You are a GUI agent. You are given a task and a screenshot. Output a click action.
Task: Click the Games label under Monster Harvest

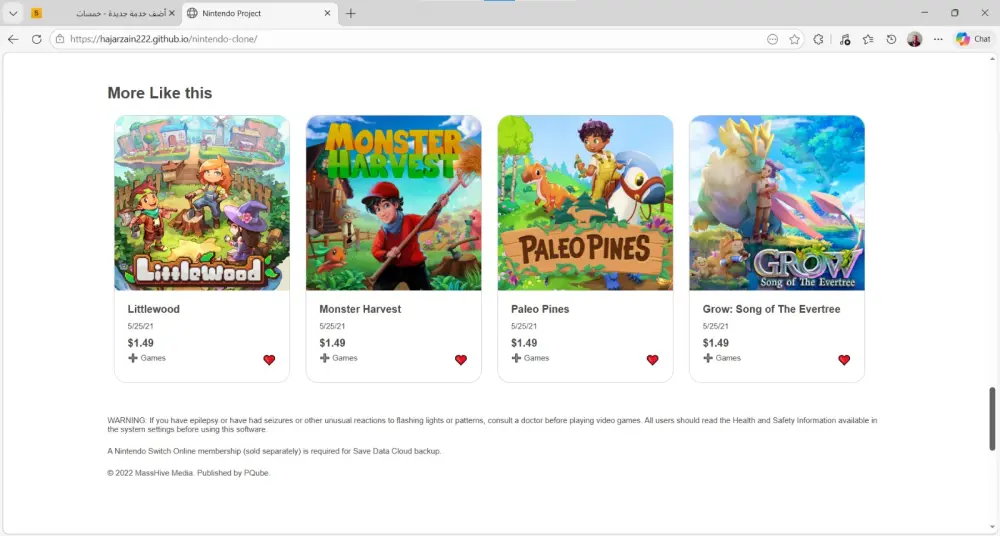pyautogui.click(x=345, y=358)
